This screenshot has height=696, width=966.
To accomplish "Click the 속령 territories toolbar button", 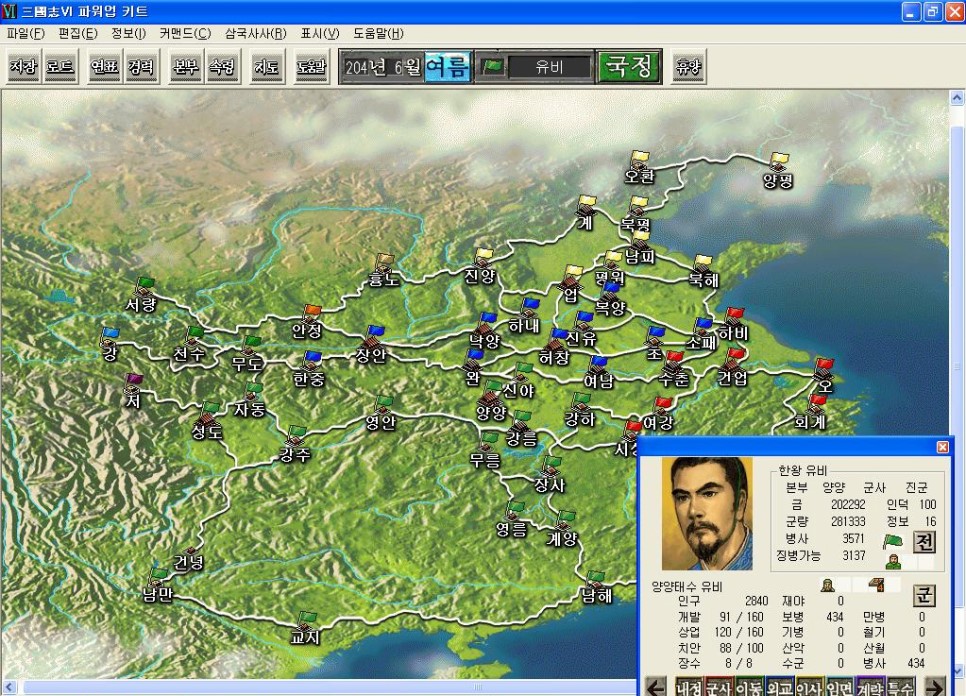I will [222, 67].
